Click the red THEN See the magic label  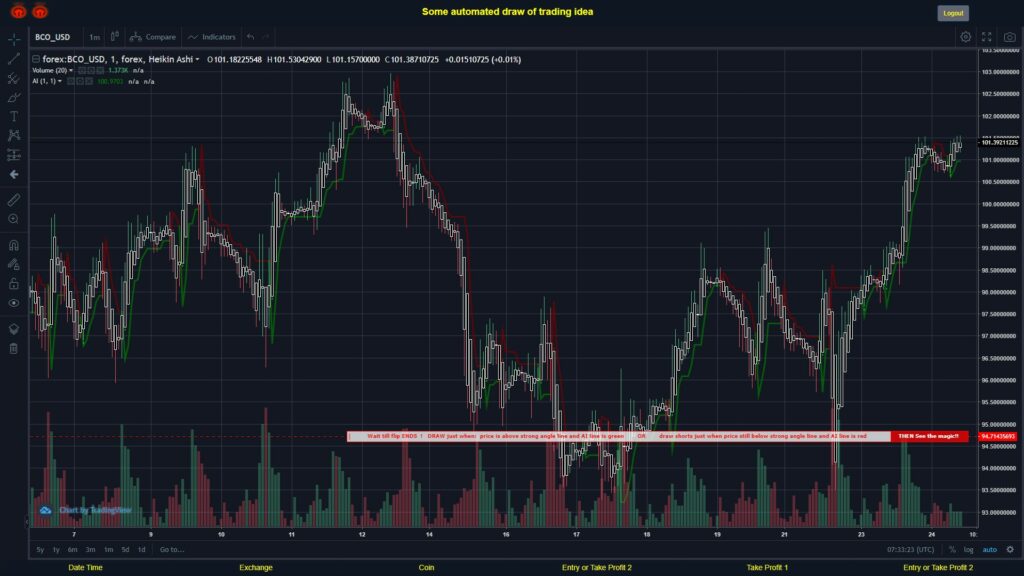(929, 436)
